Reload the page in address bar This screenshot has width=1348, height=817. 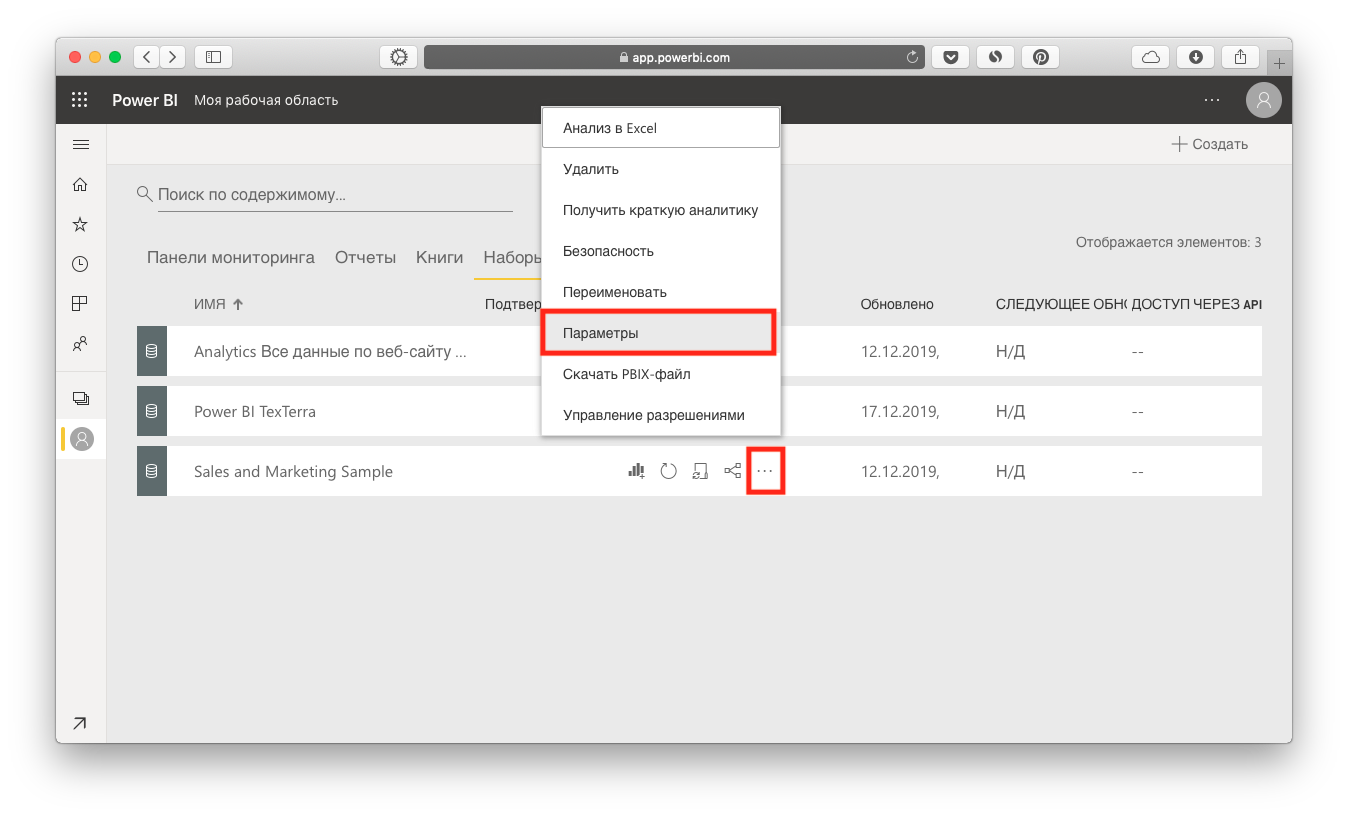[x=912, y=57]
